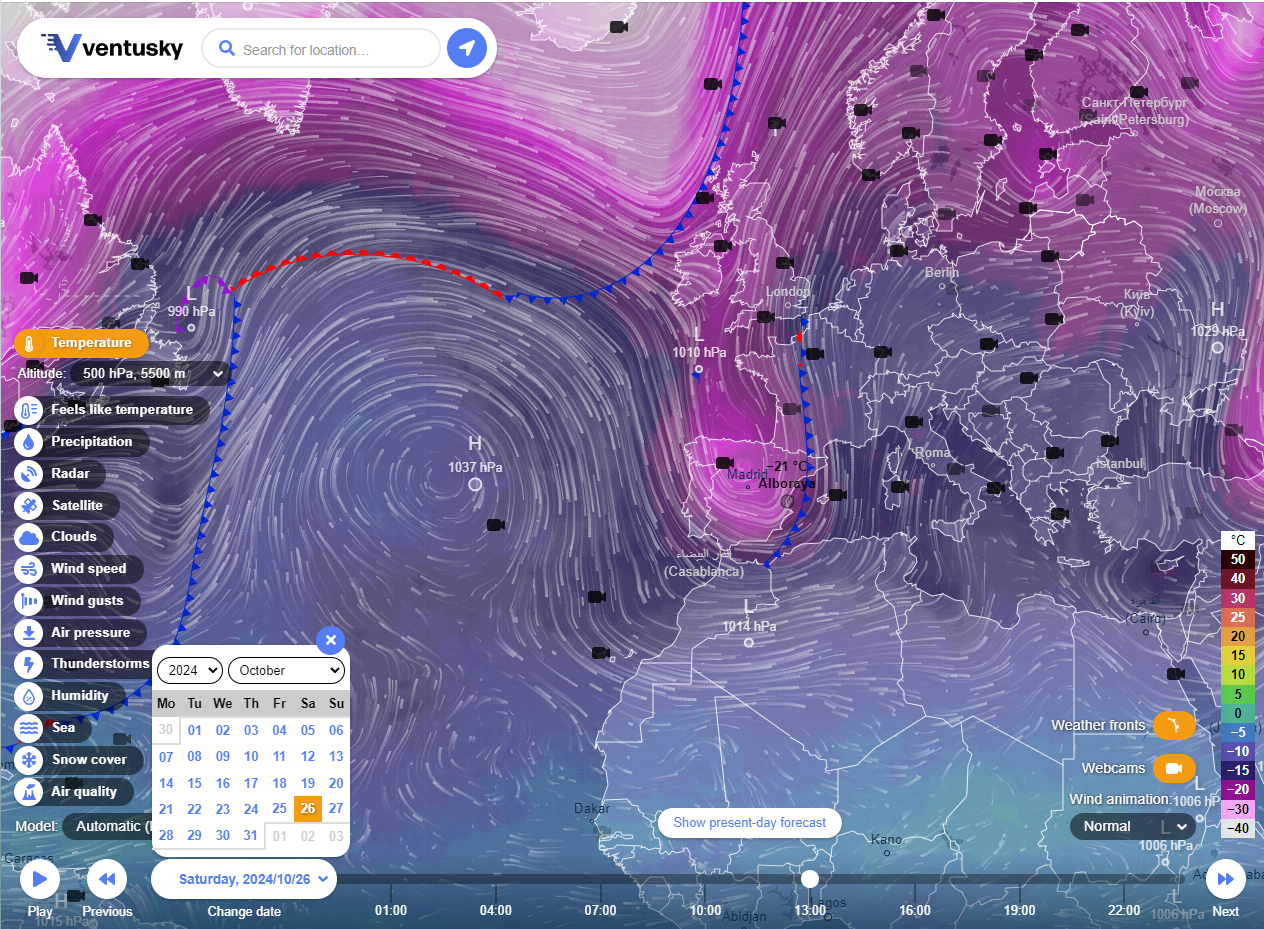
Task: Open the Altitude dropdown
Action: coord(149,374)
